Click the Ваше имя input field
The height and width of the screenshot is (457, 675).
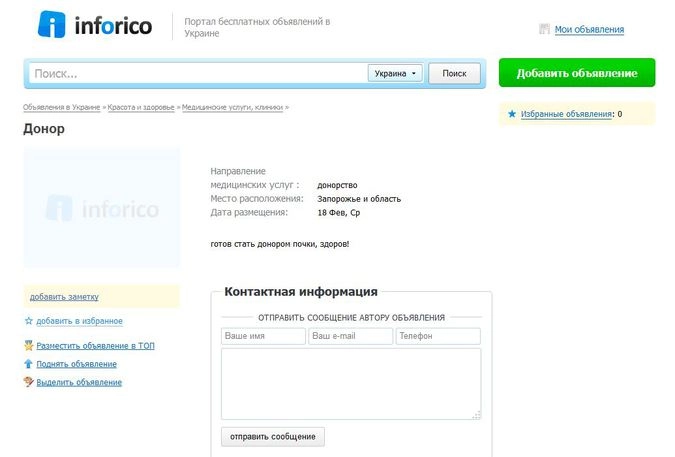[x=263, y=337]
